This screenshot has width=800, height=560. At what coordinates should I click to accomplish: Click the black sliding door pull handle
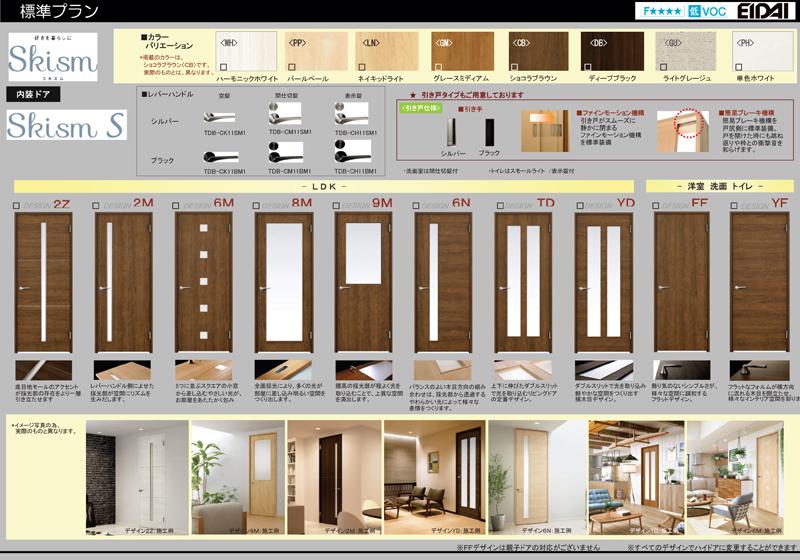click(x=489, y=132)
